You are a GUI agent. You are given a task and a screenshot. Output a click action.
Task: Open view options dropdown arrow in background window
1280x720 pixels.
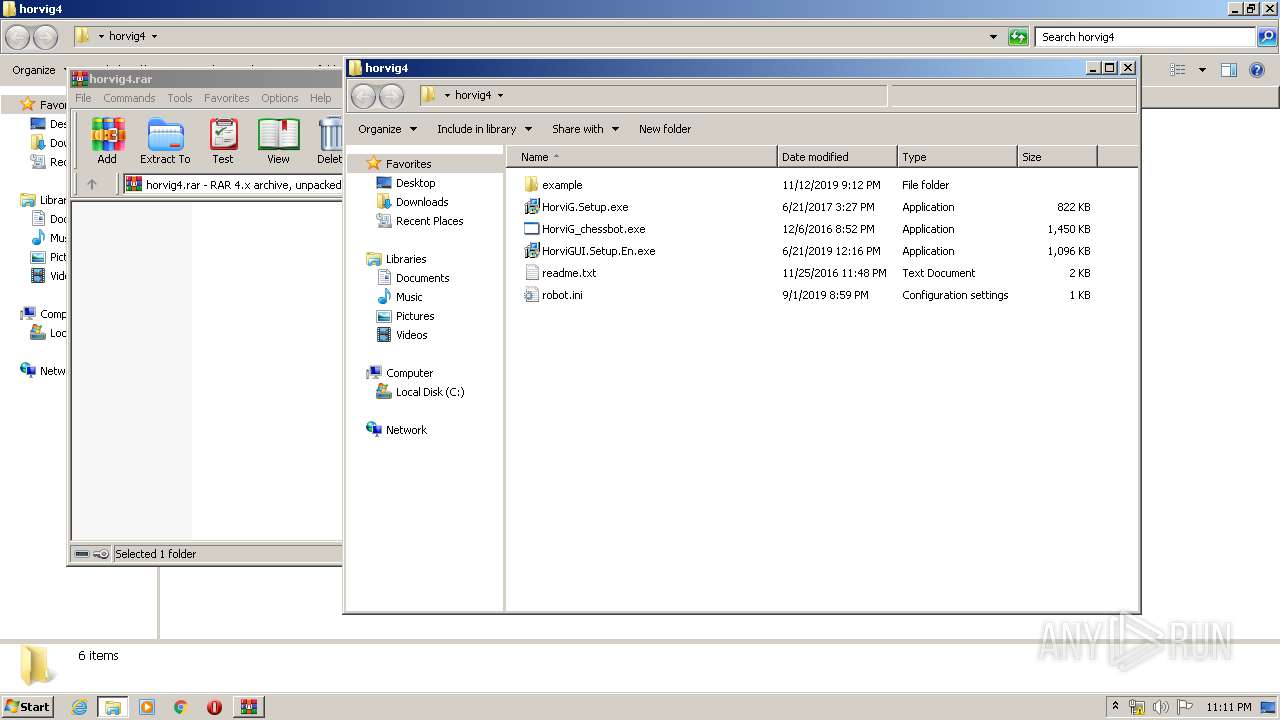[1202, 70]
